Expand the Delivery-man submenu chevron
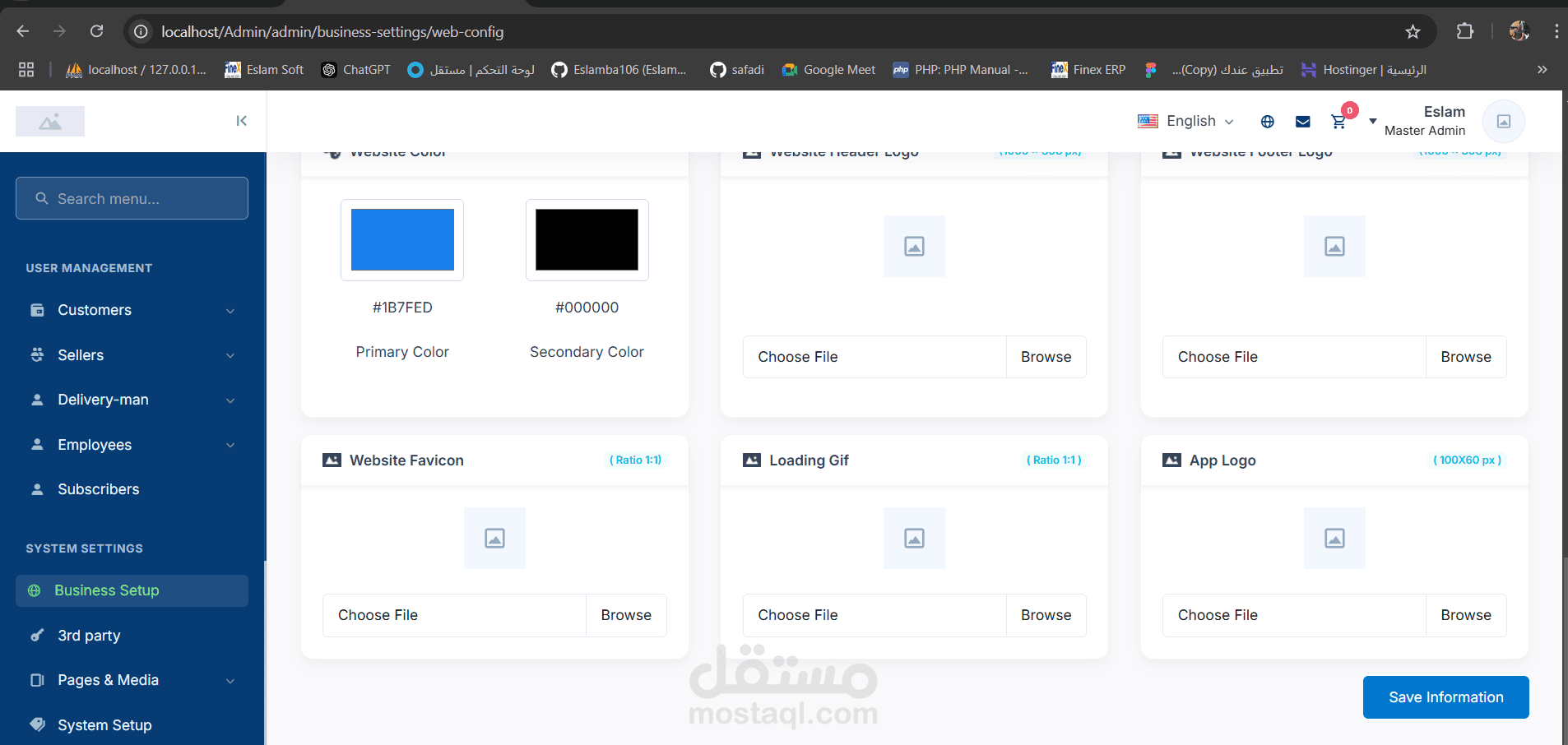This screenshot has width=1568, height=745. coord(230,400)
